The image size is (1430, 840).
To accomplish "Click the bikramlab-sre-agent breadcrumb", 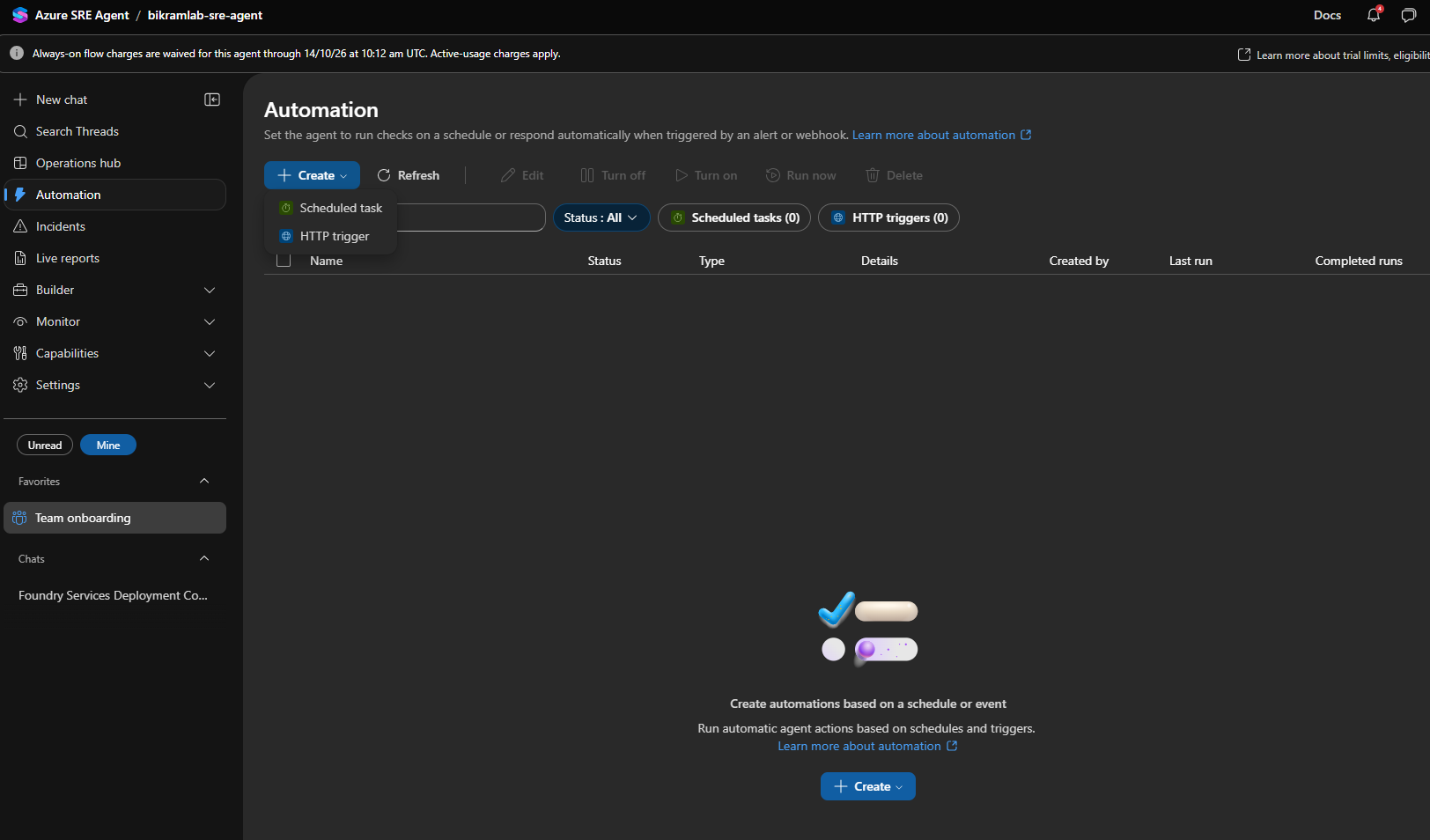I will 205,15.
